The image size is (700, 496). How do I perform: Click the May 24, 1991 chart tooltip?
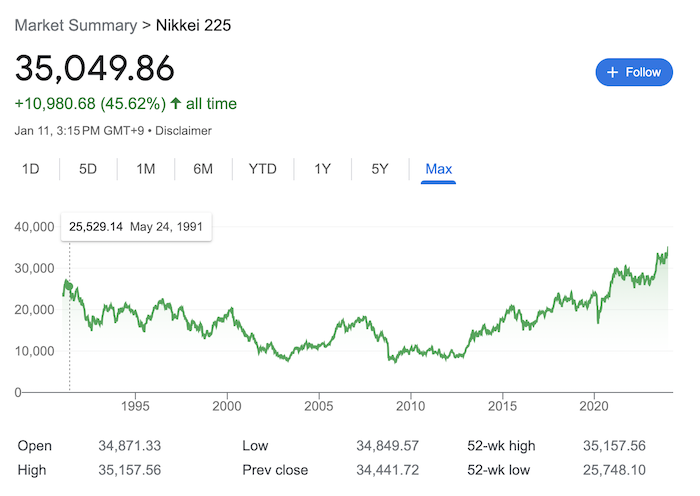(135, 227)
